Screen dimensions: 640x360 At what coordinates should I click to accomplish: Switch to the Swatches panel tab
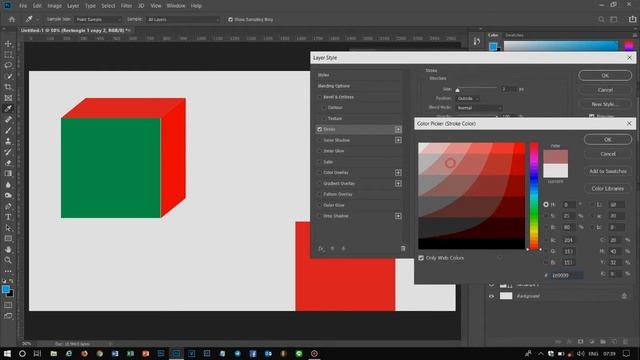(x=514, y=36)
